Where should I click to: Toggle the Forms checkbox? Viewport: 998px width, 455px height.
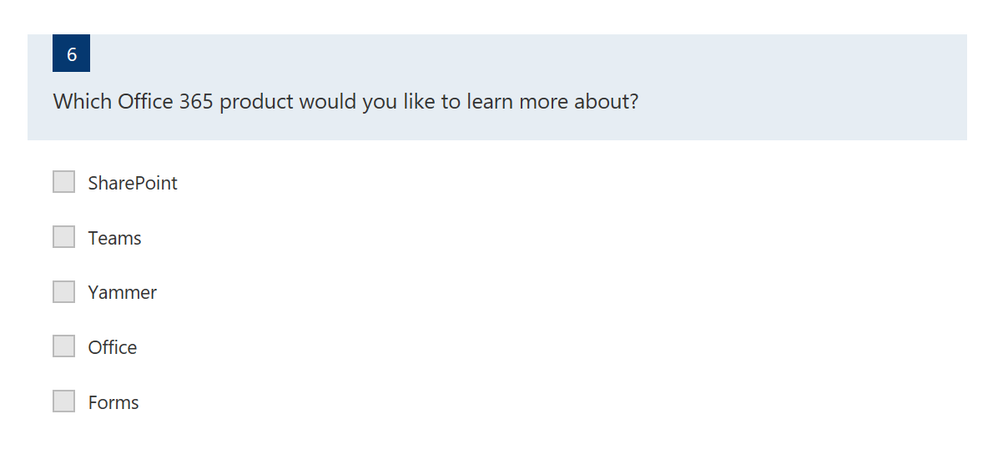(x=64, y=401)
